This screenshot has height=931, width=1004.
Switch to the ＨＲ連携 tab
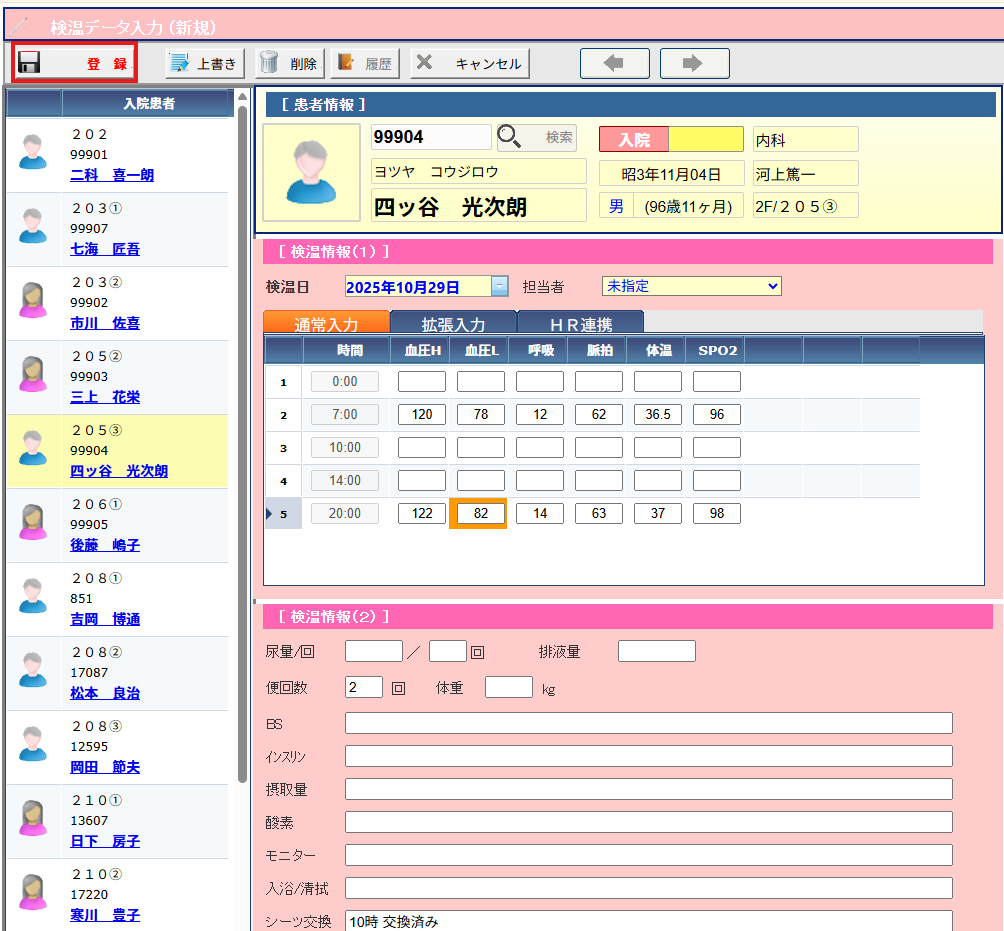[580, 323]
